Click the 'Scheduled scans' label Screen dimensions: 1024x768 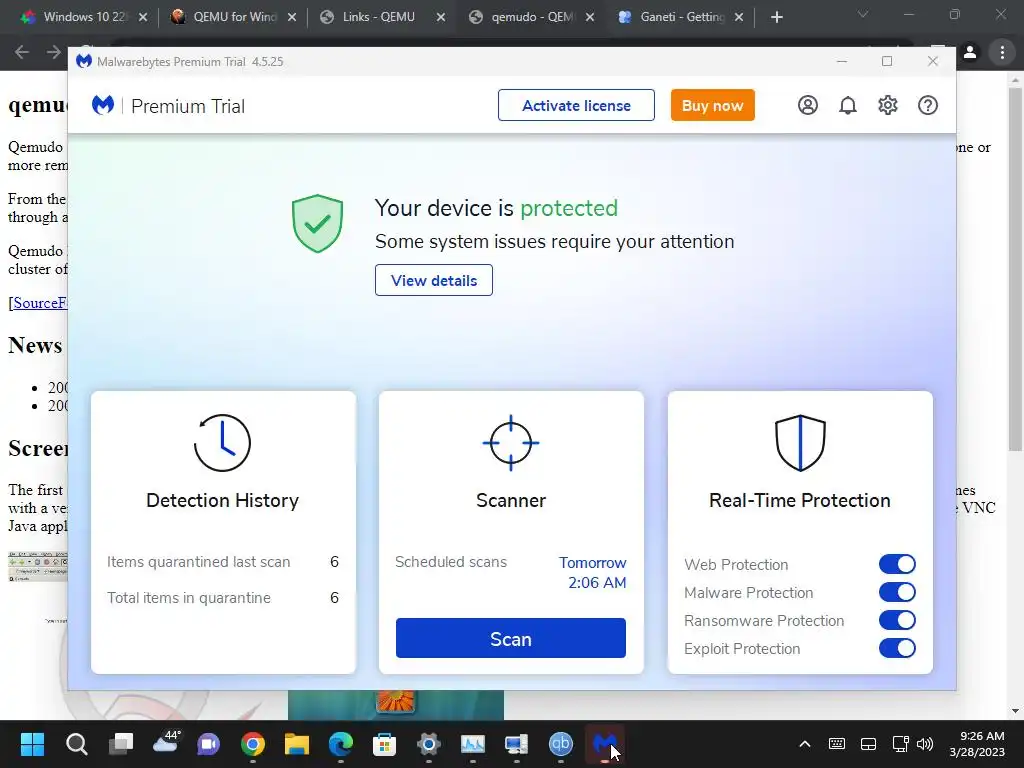coord(451,562)
